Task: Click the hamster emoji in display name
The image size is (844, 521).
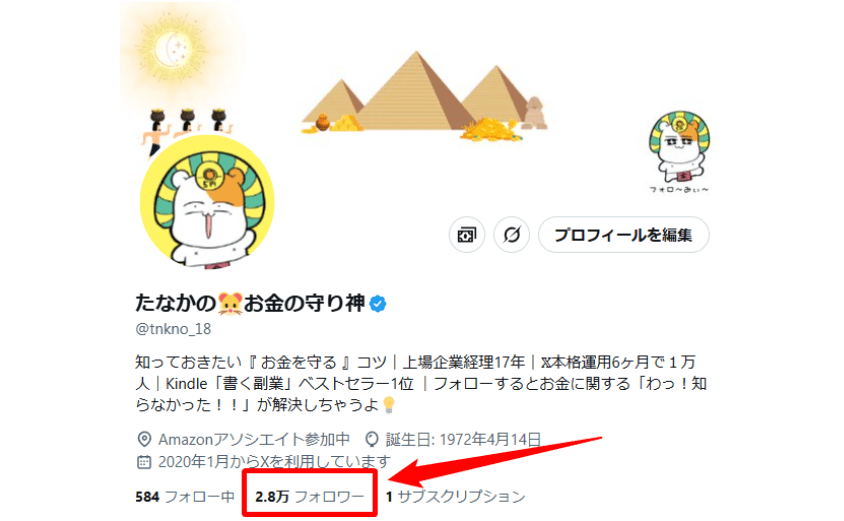Action: (x=230, y=304)
